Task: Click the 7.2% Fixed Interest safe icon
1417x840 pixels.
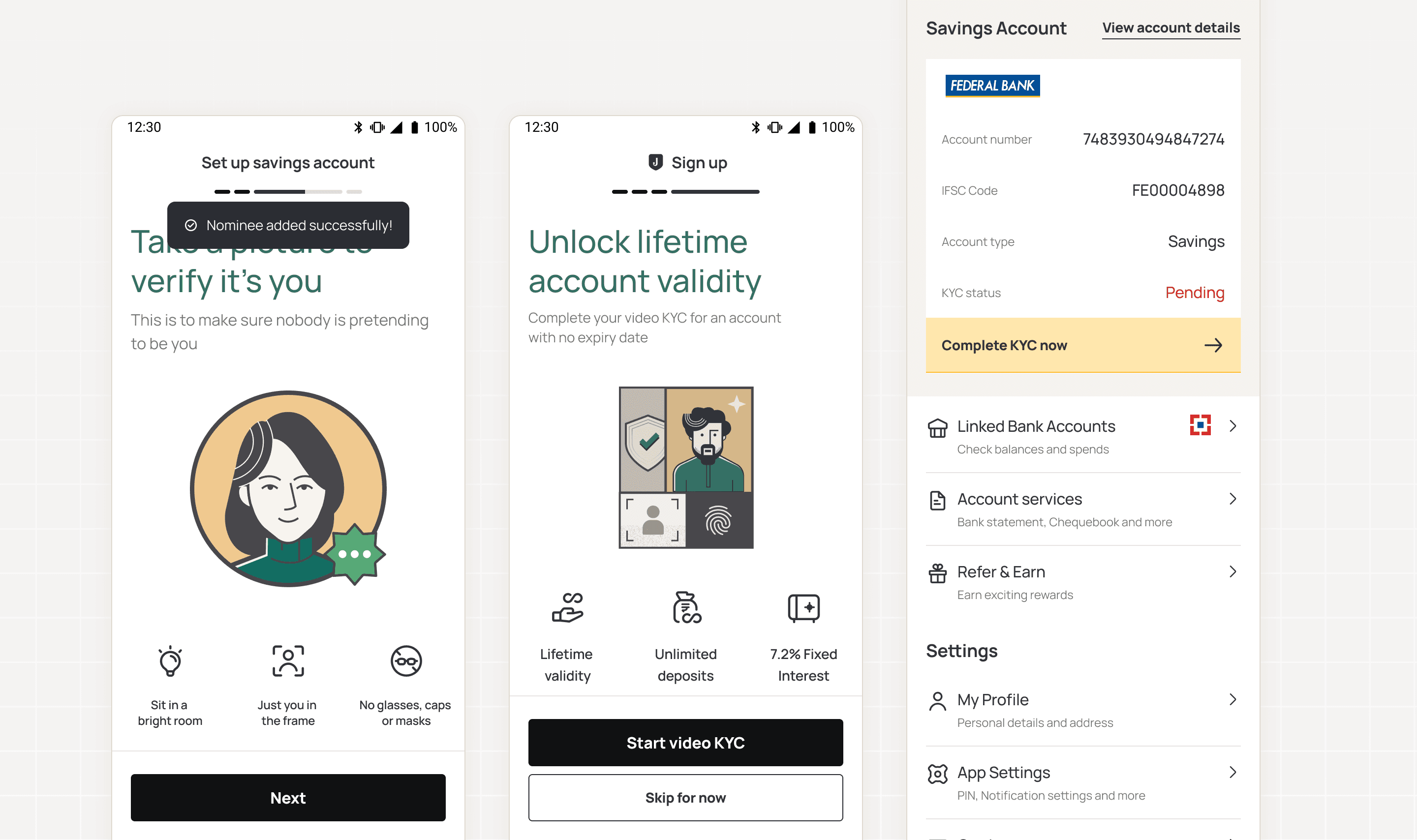Action: pyautogui.click(x=803, y=608)
